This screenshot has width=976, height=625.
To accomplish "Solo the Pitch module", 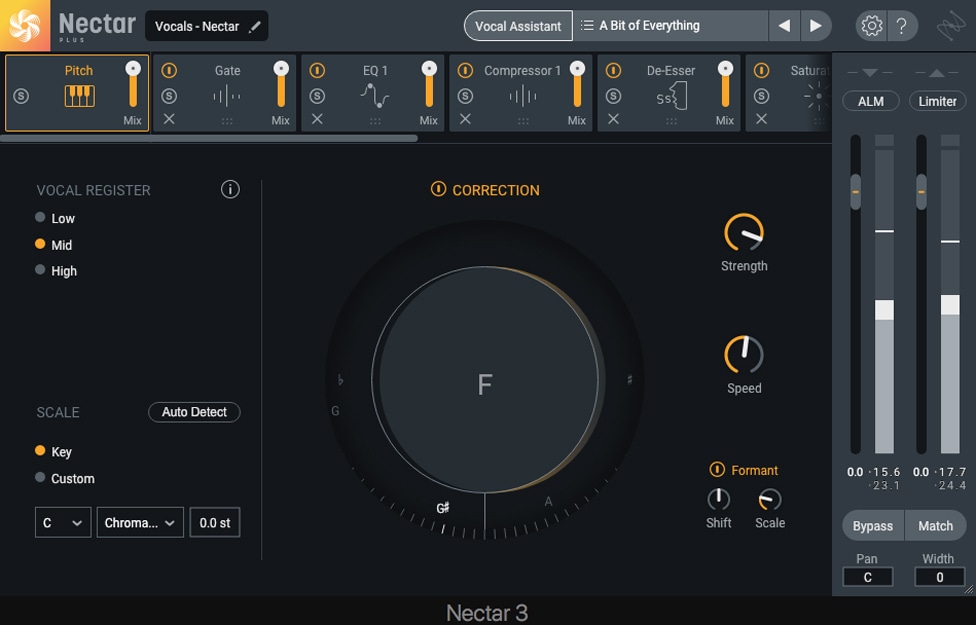I will (21, 96).
